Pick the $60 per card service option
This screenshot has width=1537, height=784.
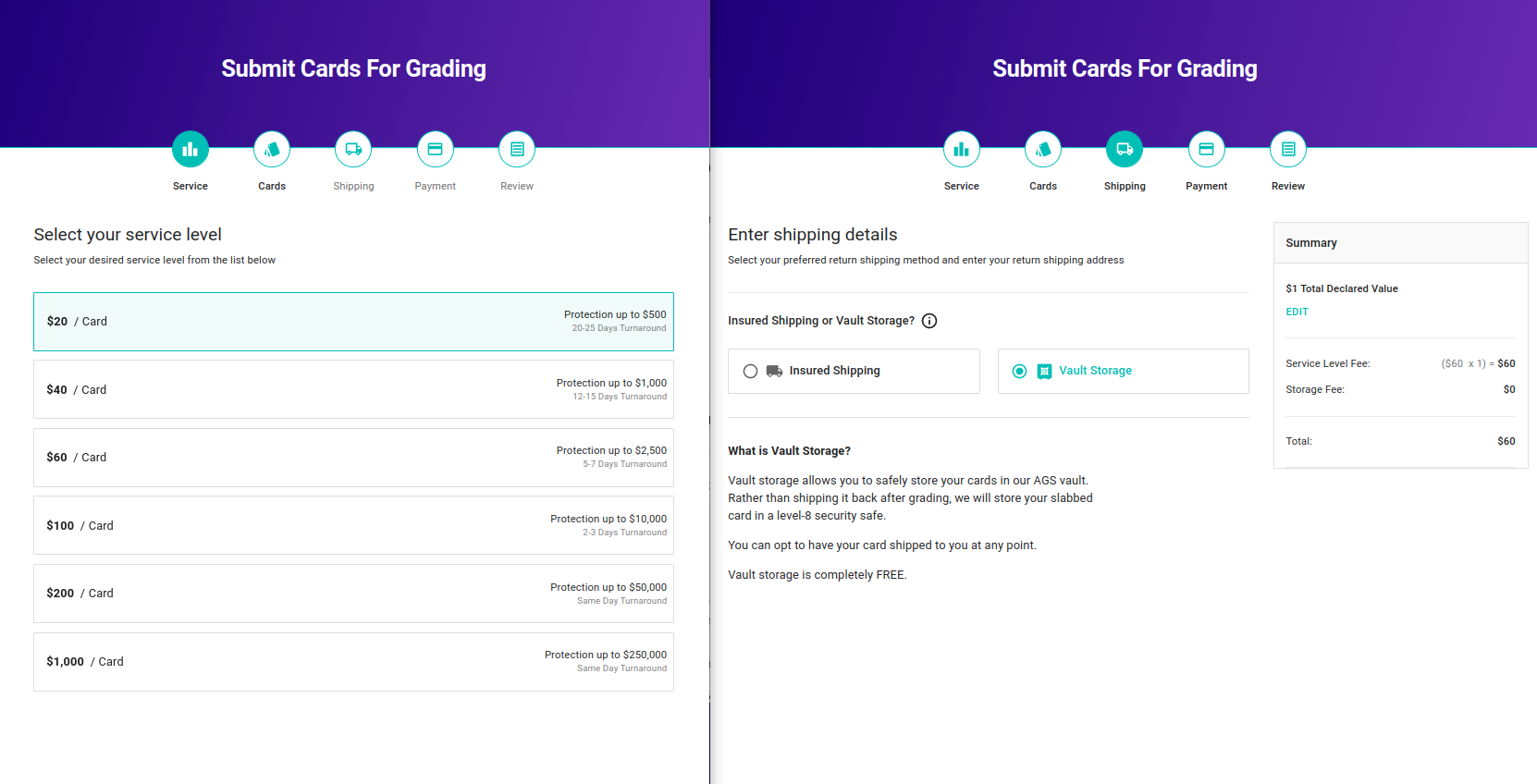[353, 458]
